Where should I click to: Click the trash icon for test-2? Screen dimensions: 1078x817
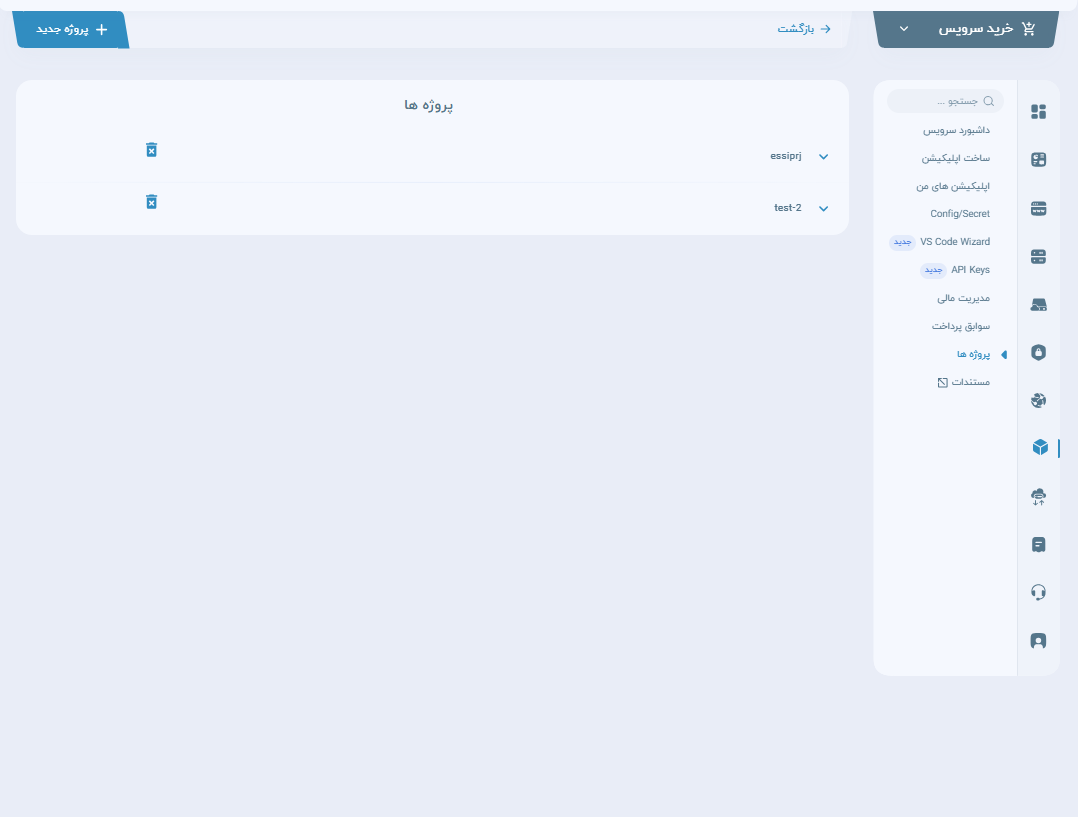tap(151, 202)
